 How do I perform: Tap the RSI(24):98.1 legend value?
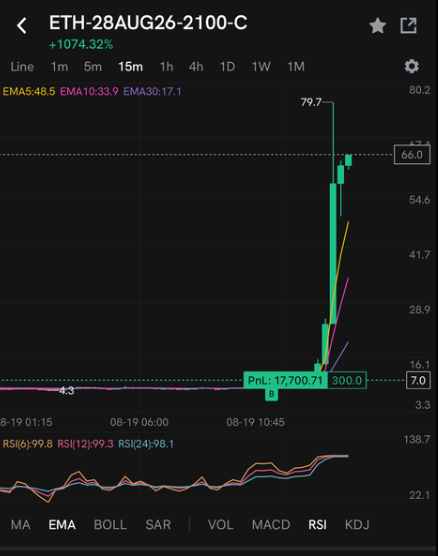[146, 444]
